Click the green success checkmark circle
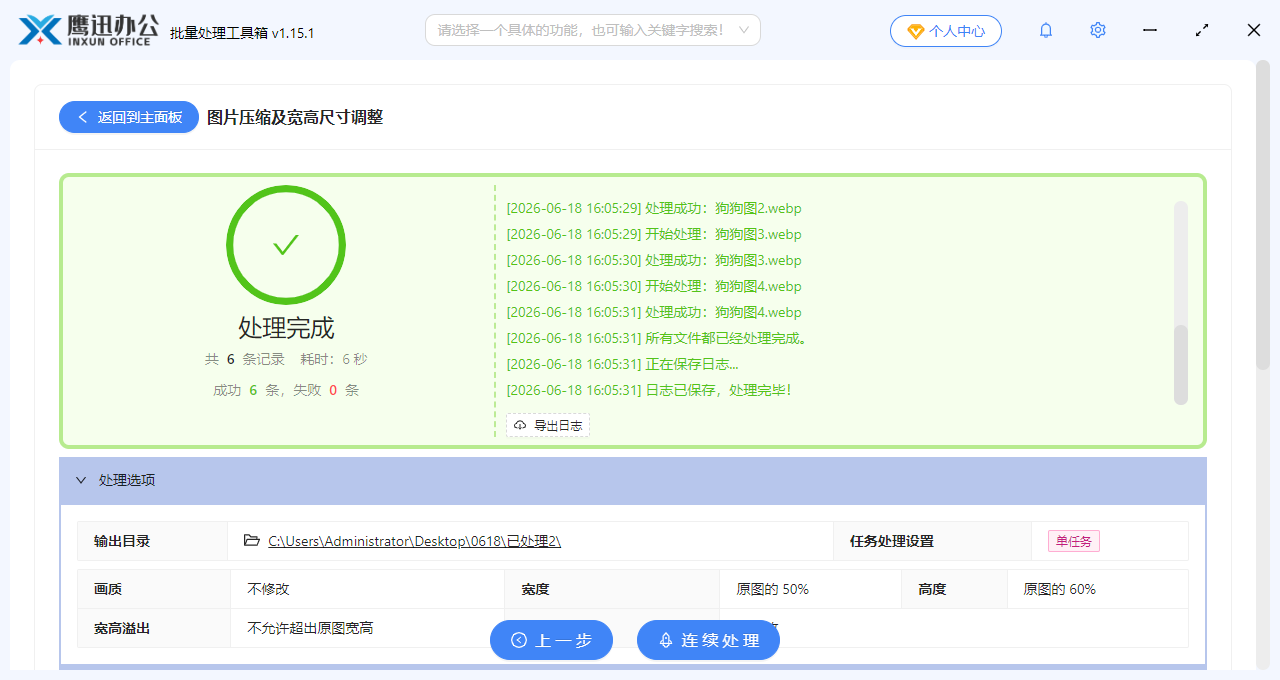The image size is (1280, 680). coord(286,245)
